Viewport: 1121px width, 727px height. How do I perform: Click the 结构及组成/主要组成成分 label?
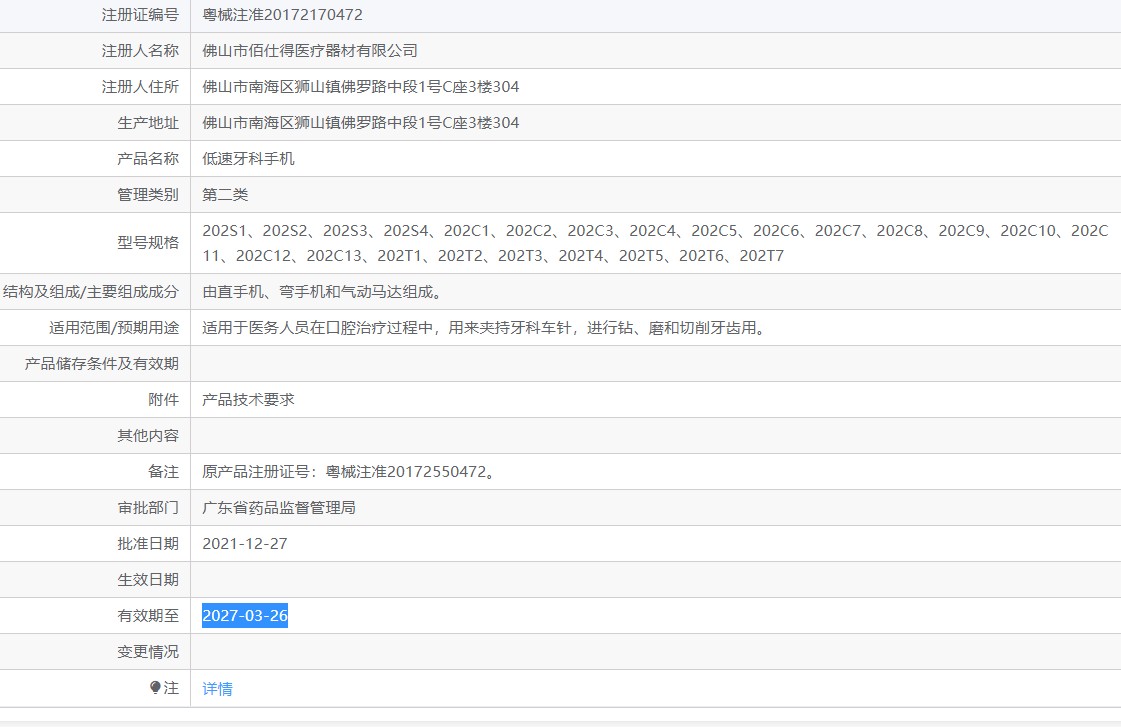pyautogui.click(x=91, y=292)
